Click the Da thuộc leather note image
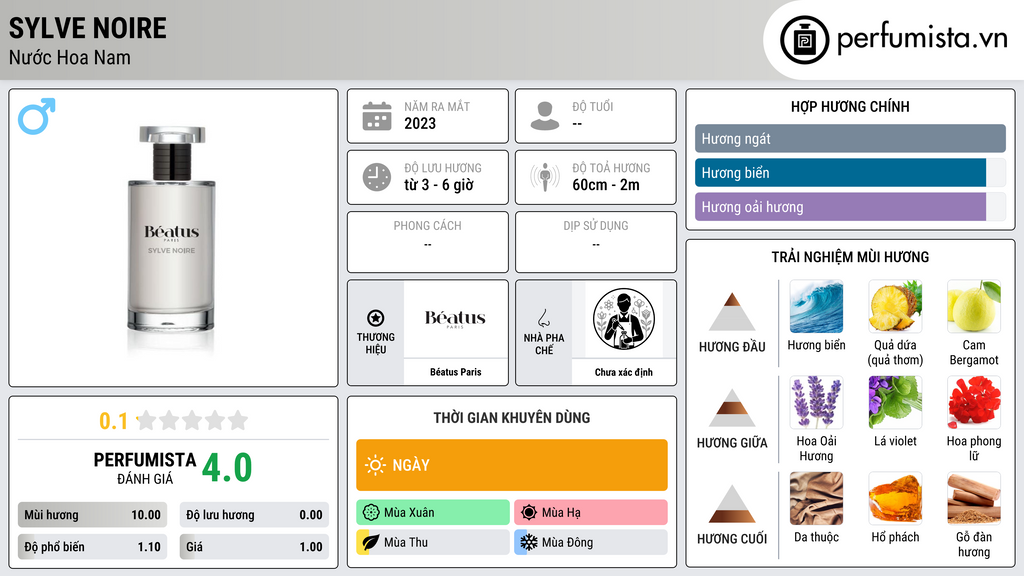This screenshot has width=1024, height=576. [816, 499]
